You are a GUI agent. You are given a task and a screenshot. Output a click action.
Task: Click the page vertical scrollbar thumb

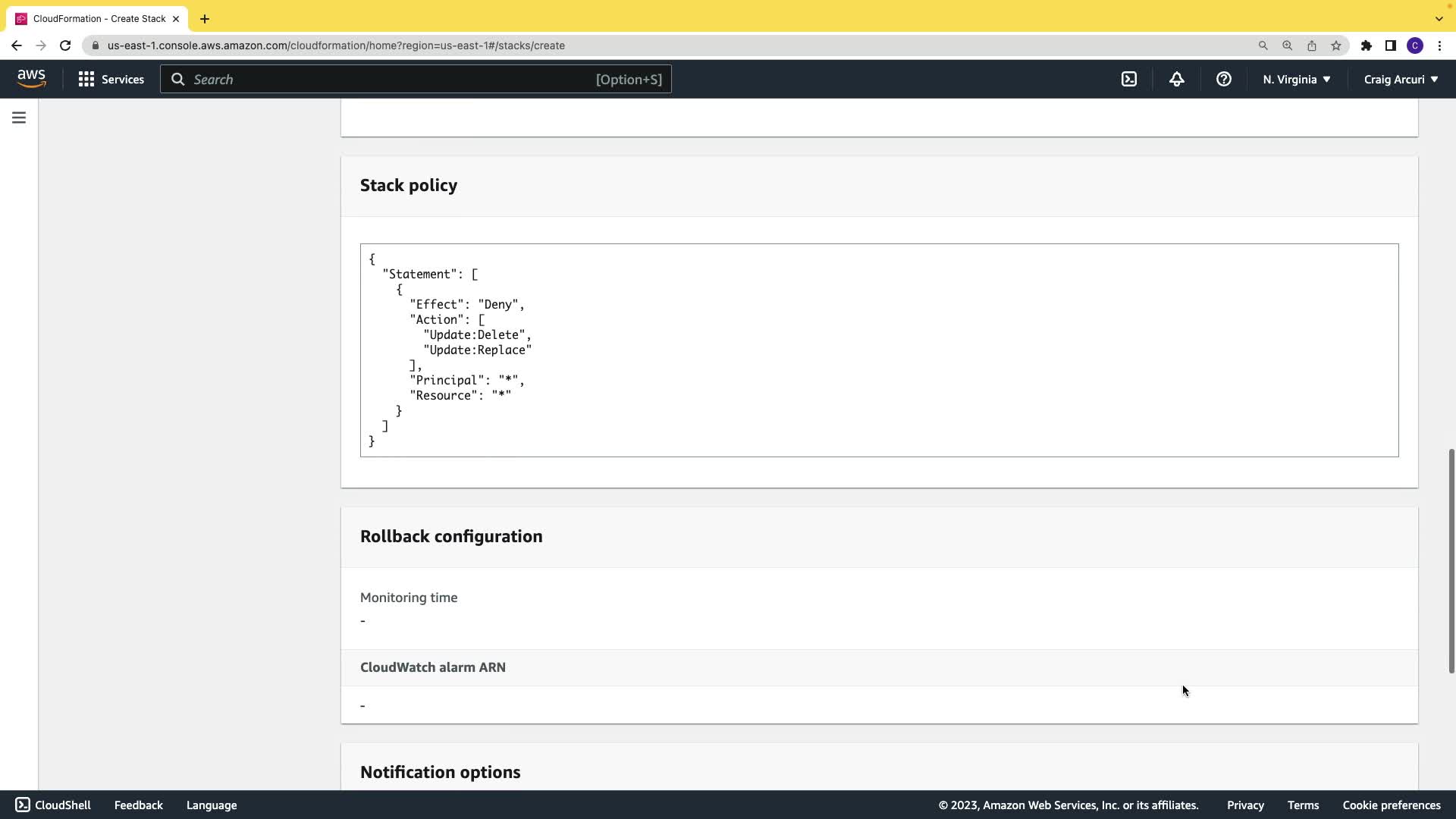pos(1451,561)
